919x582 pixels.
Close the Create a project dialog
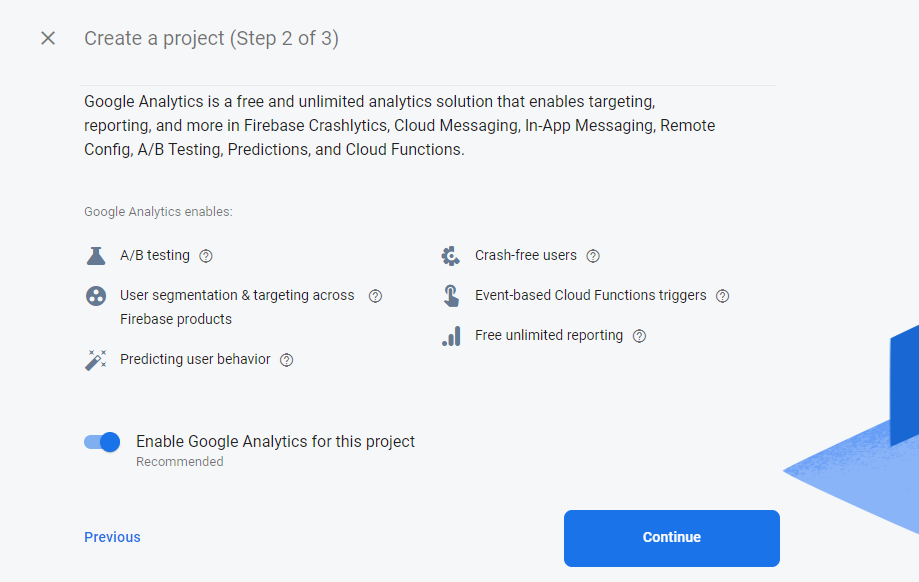[48, 39]
